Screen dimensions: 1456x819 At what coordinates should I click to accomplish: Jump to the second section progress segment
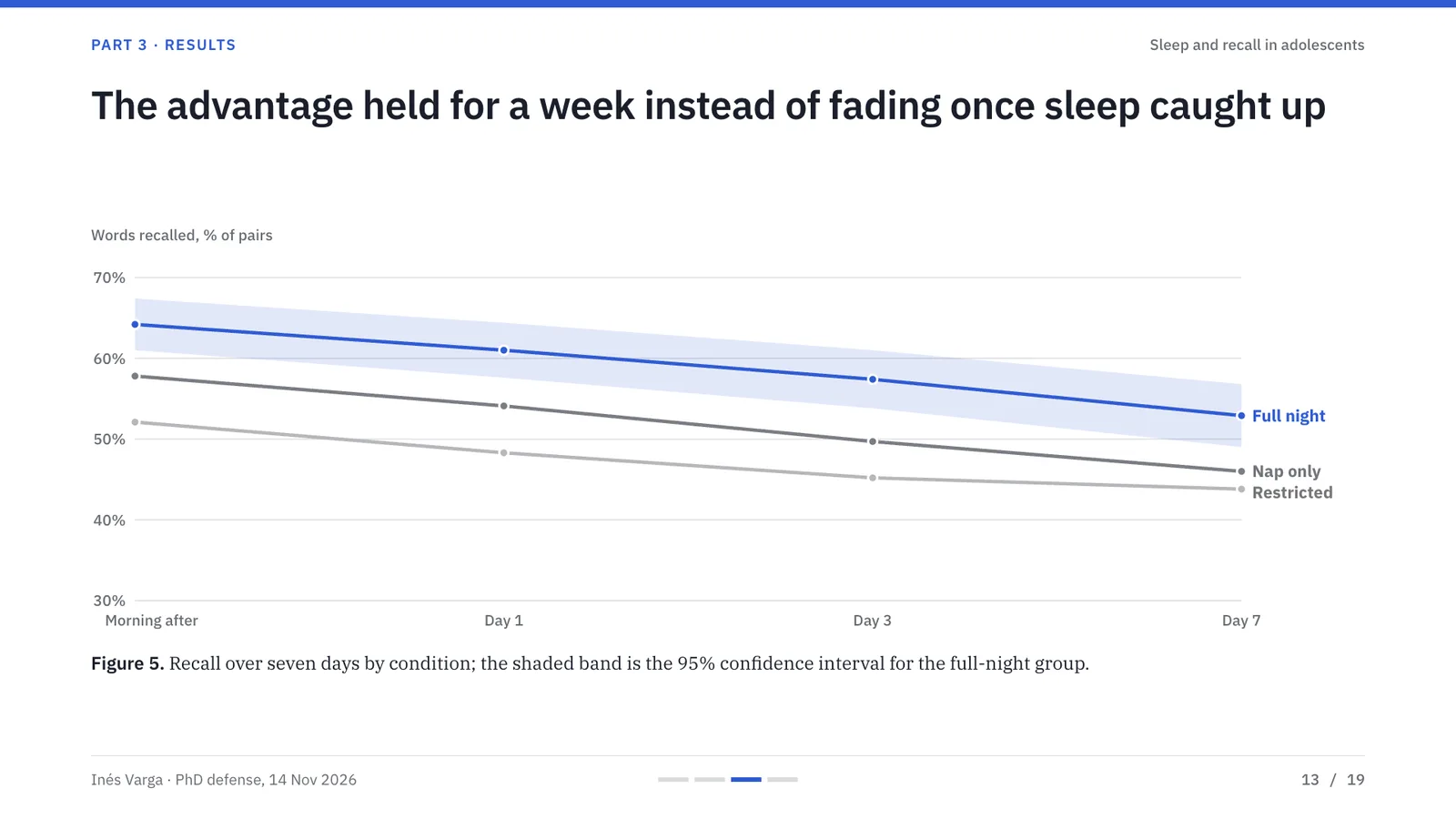[710, 780]
